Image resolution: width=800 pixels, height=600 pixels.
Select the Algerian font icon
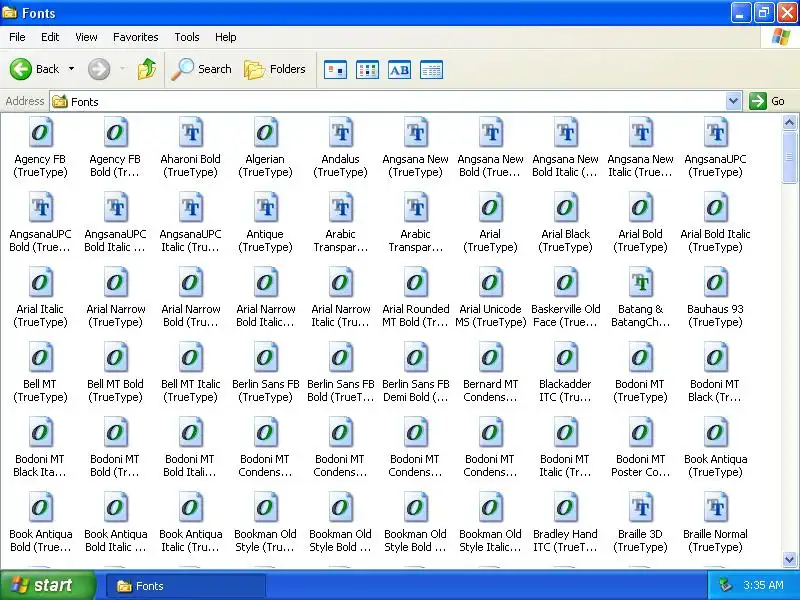point(265,133)
